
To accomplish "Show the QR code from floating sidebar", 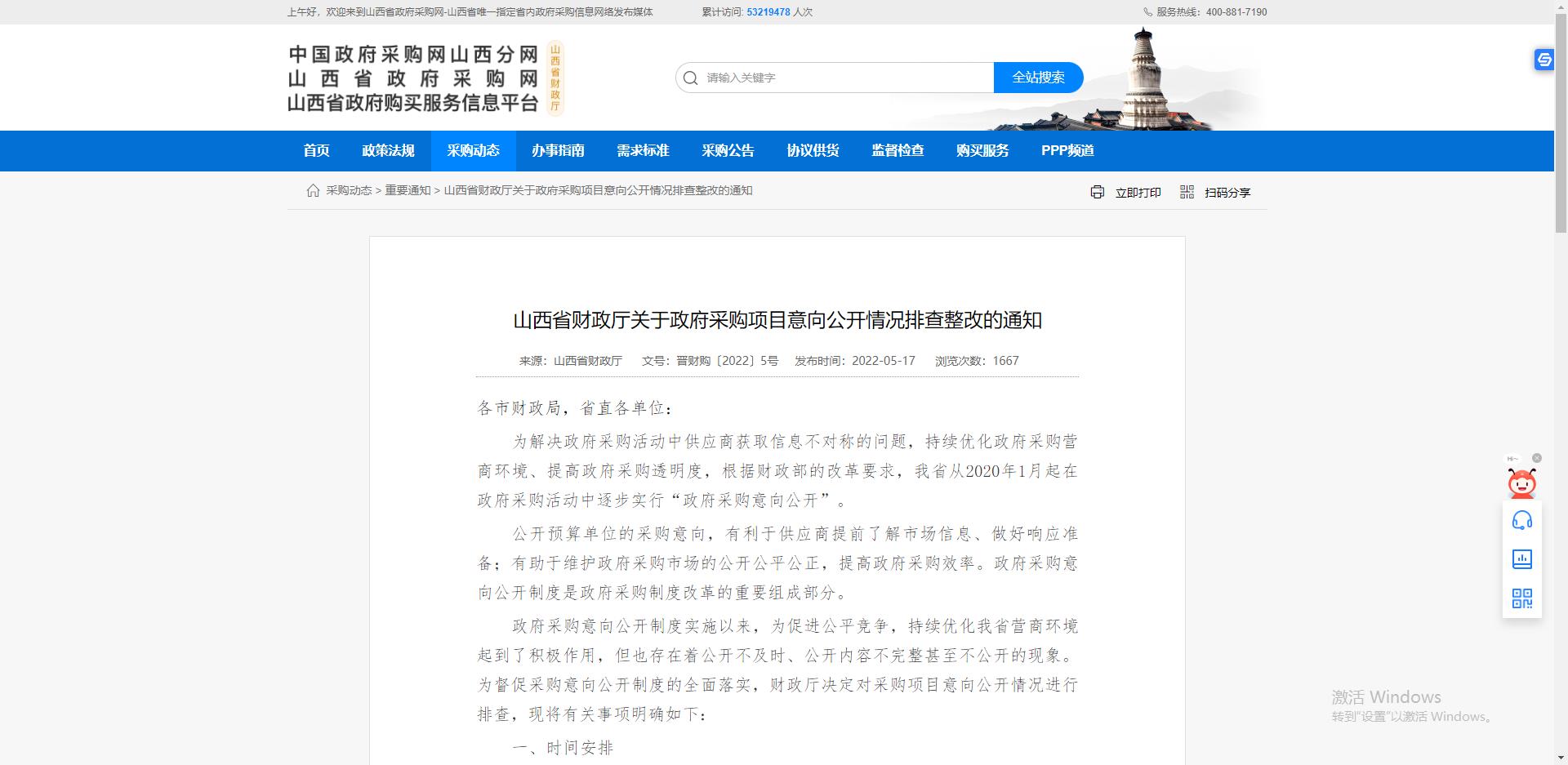I will [1521, 598].
